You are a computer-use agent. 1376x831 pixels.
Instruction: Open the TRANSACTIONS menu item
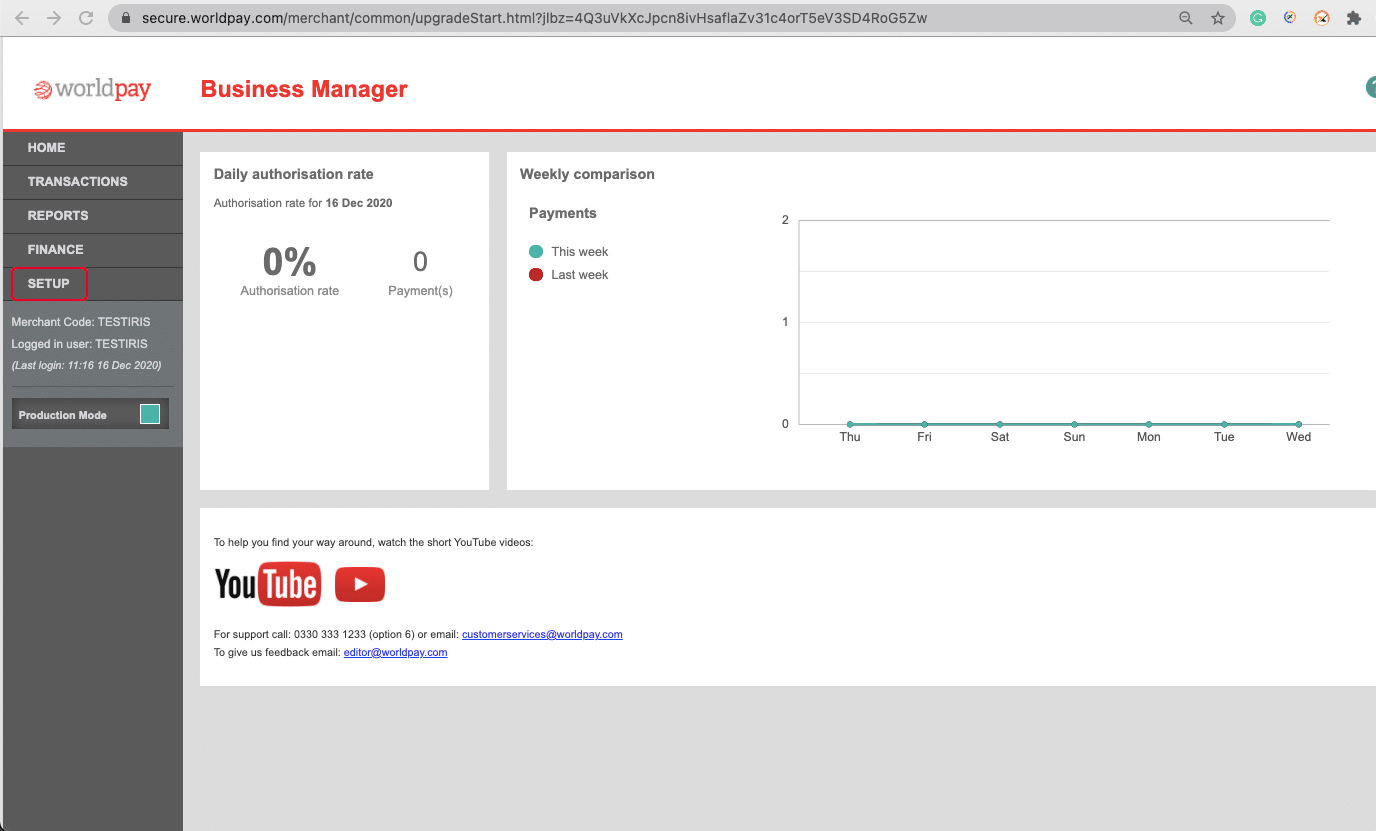(78, 182)
